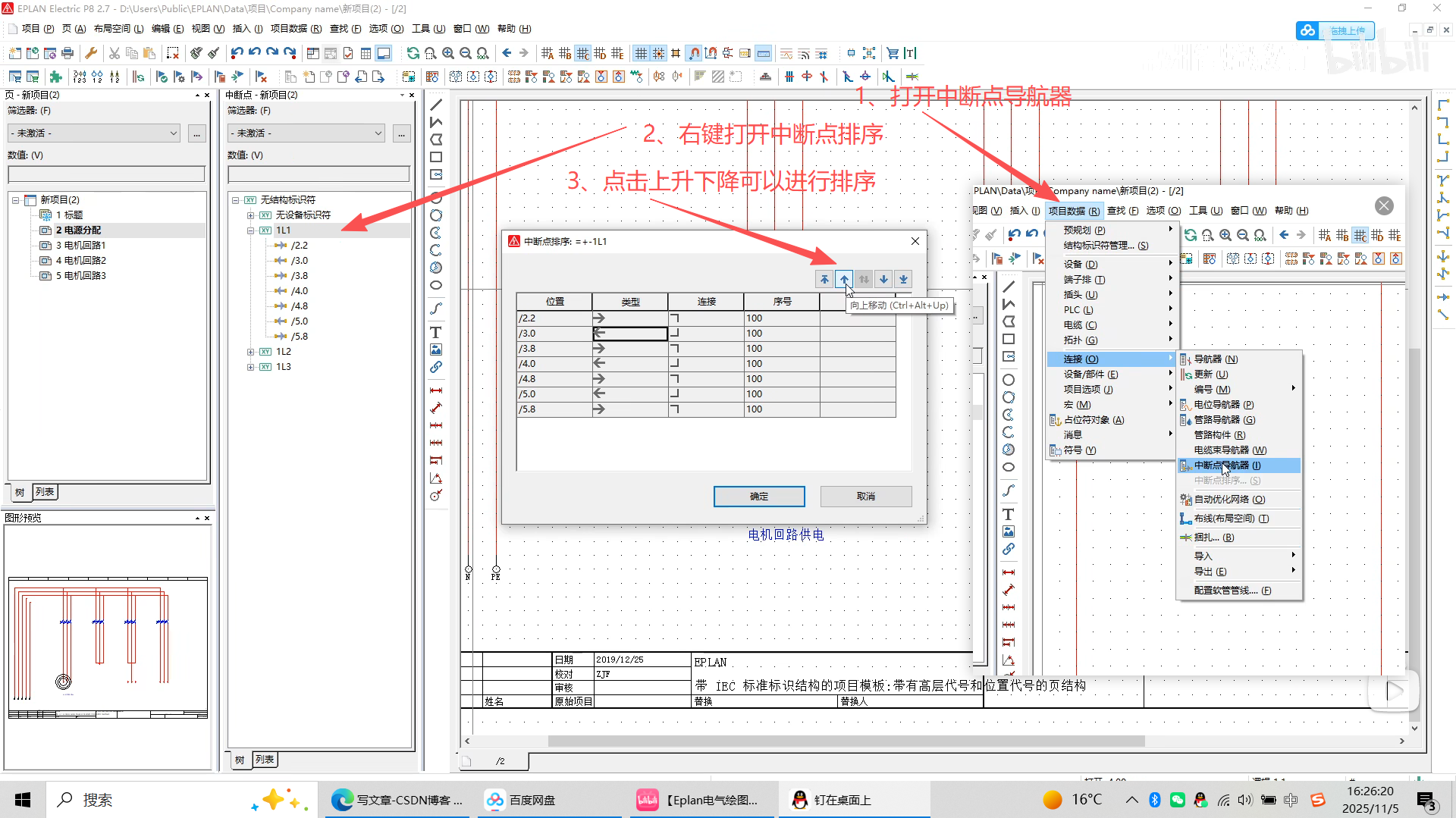
Task: Open the 项目数据(R) menu in menu bar
Action: tap(296, 29)
